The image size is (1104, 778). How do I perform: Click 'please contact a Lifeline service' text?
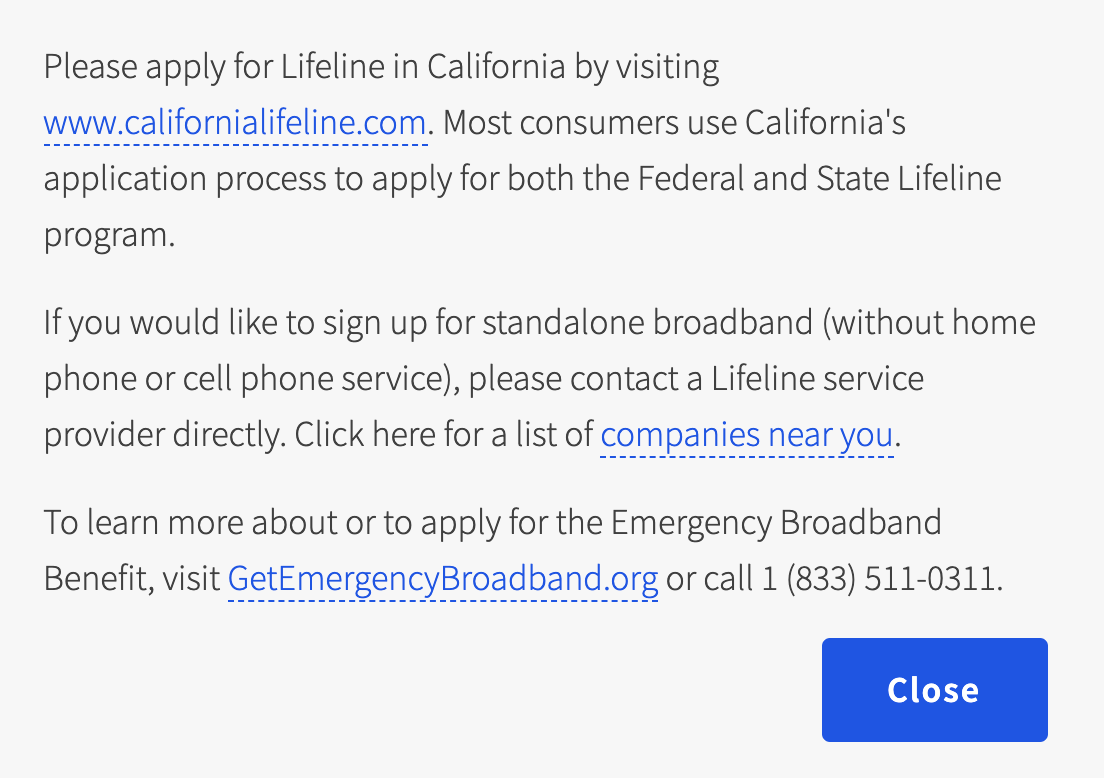point(696,379)
